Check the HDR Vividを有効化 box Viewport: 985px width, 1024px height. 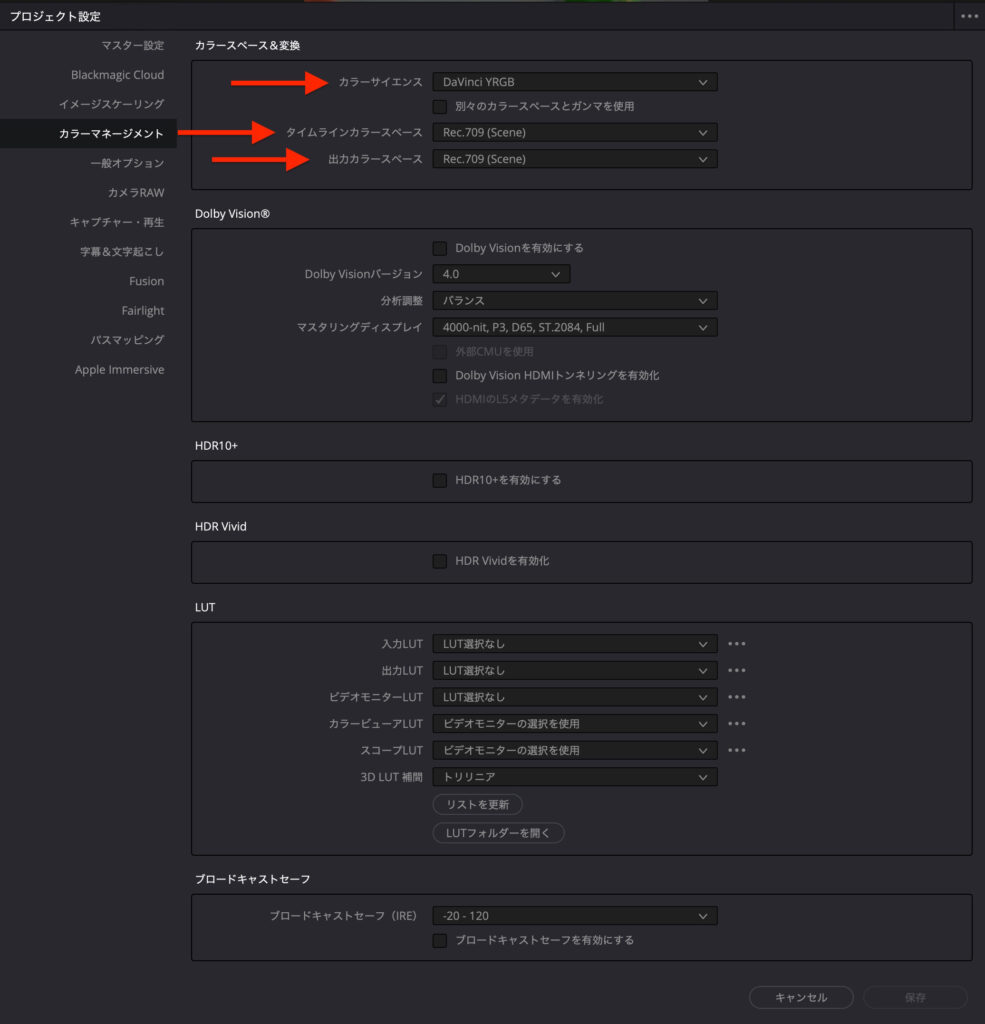tap(440, 561)
